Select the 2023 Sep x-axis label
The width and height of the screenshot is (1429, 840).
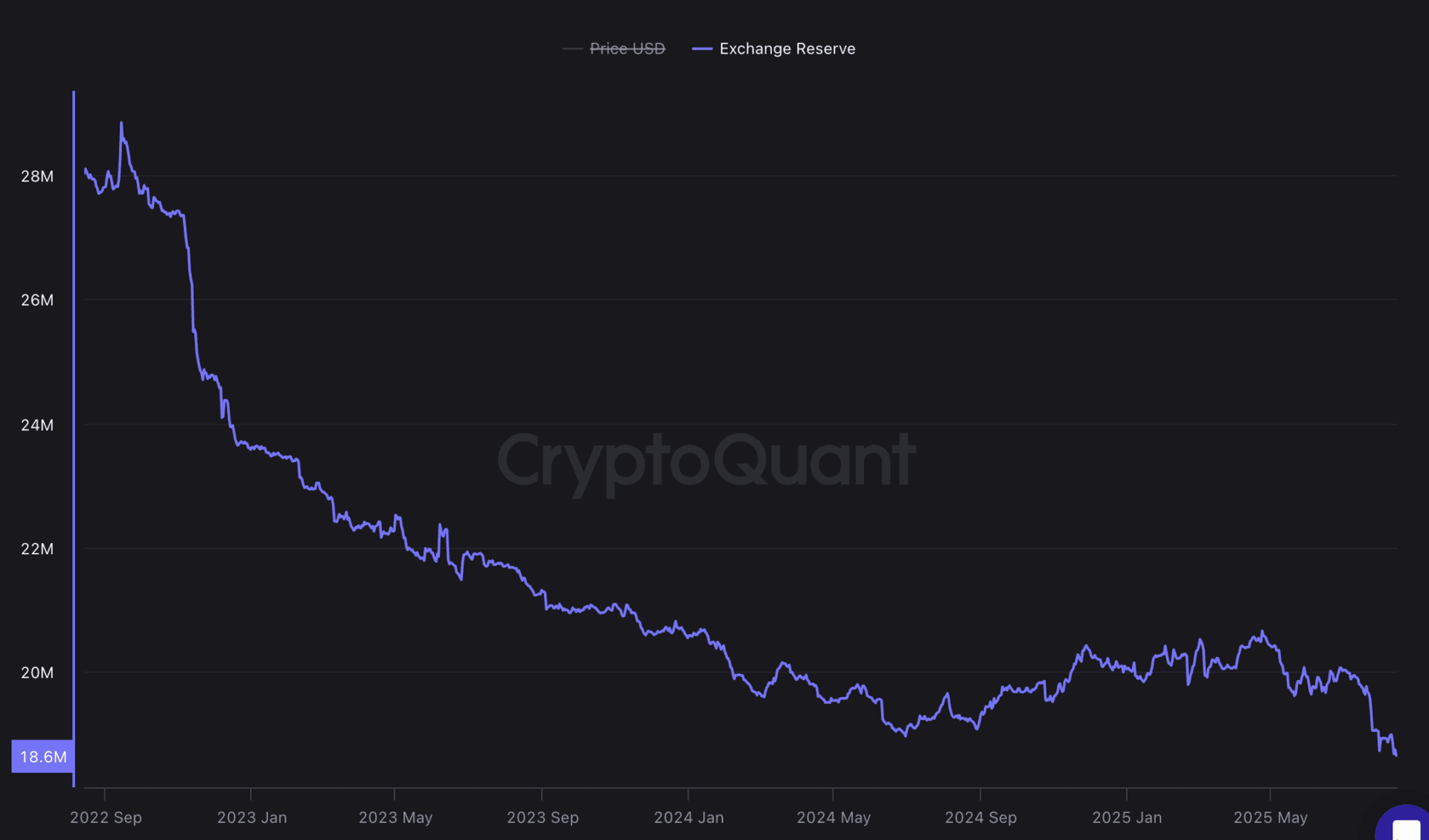pos(543,818)
